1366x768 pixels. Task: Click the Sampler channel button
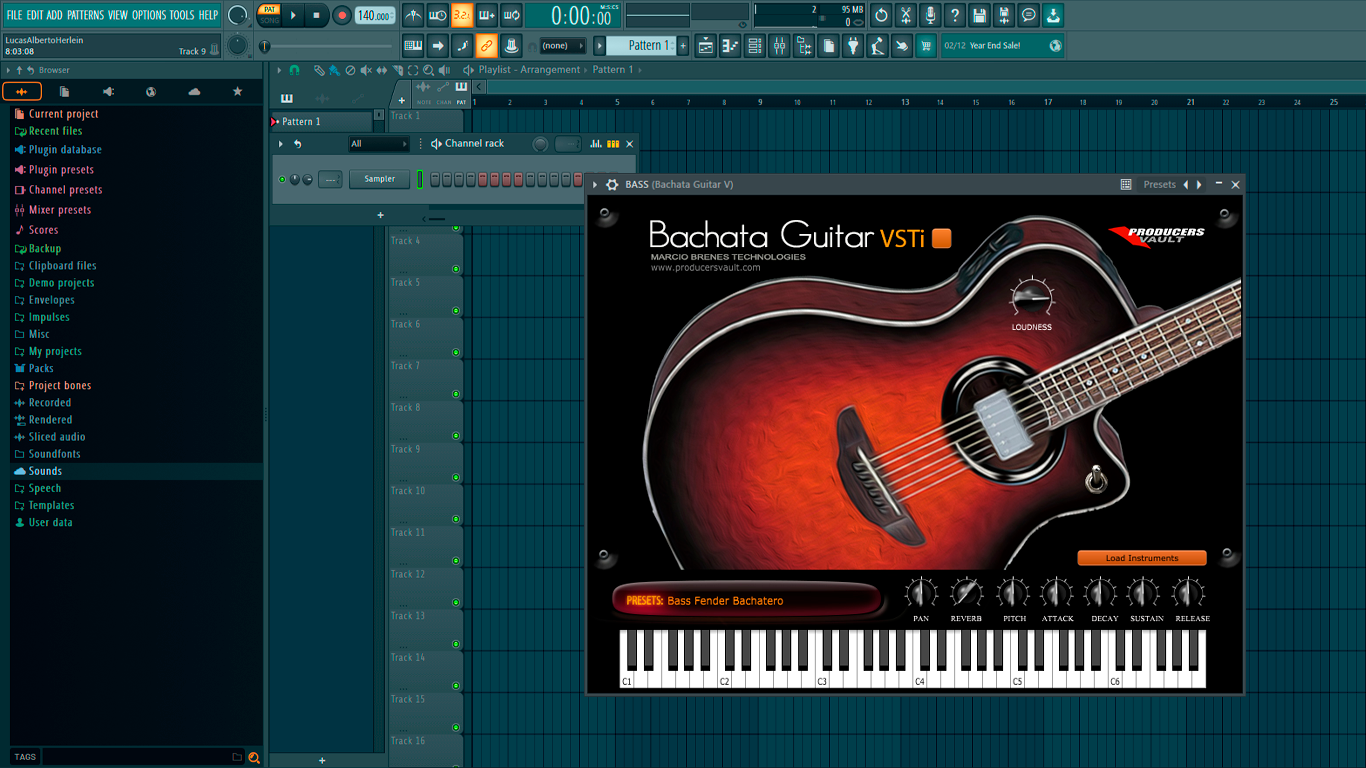[x=379, y=179]
